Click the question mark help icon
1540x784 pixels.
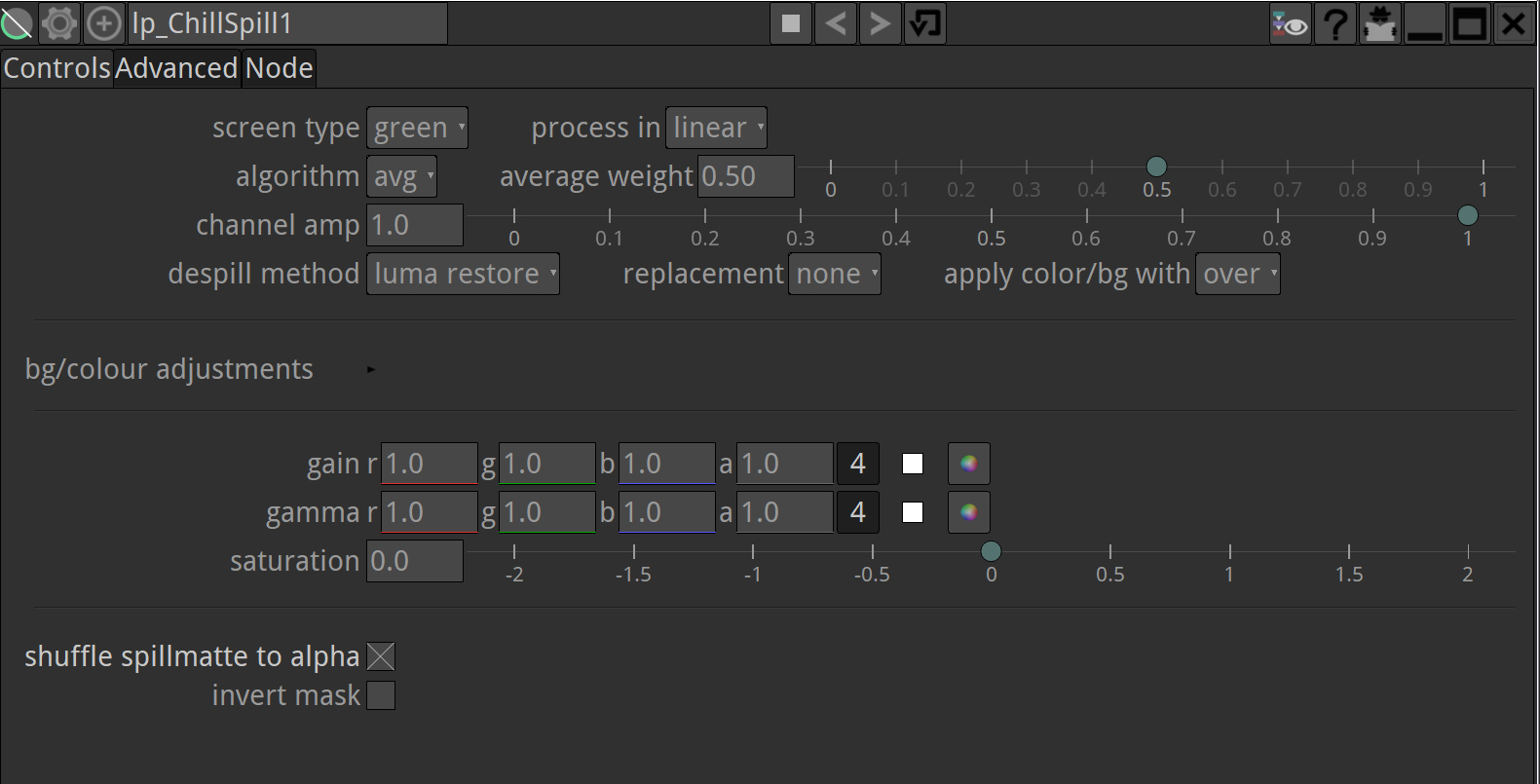tap(1335, 23)
